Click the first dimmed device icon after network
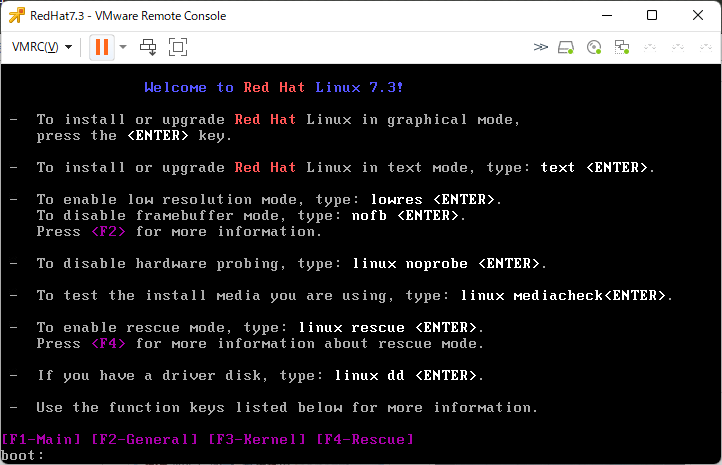The width and height of the screenshot is (722, 465). (x=650, y=47)
